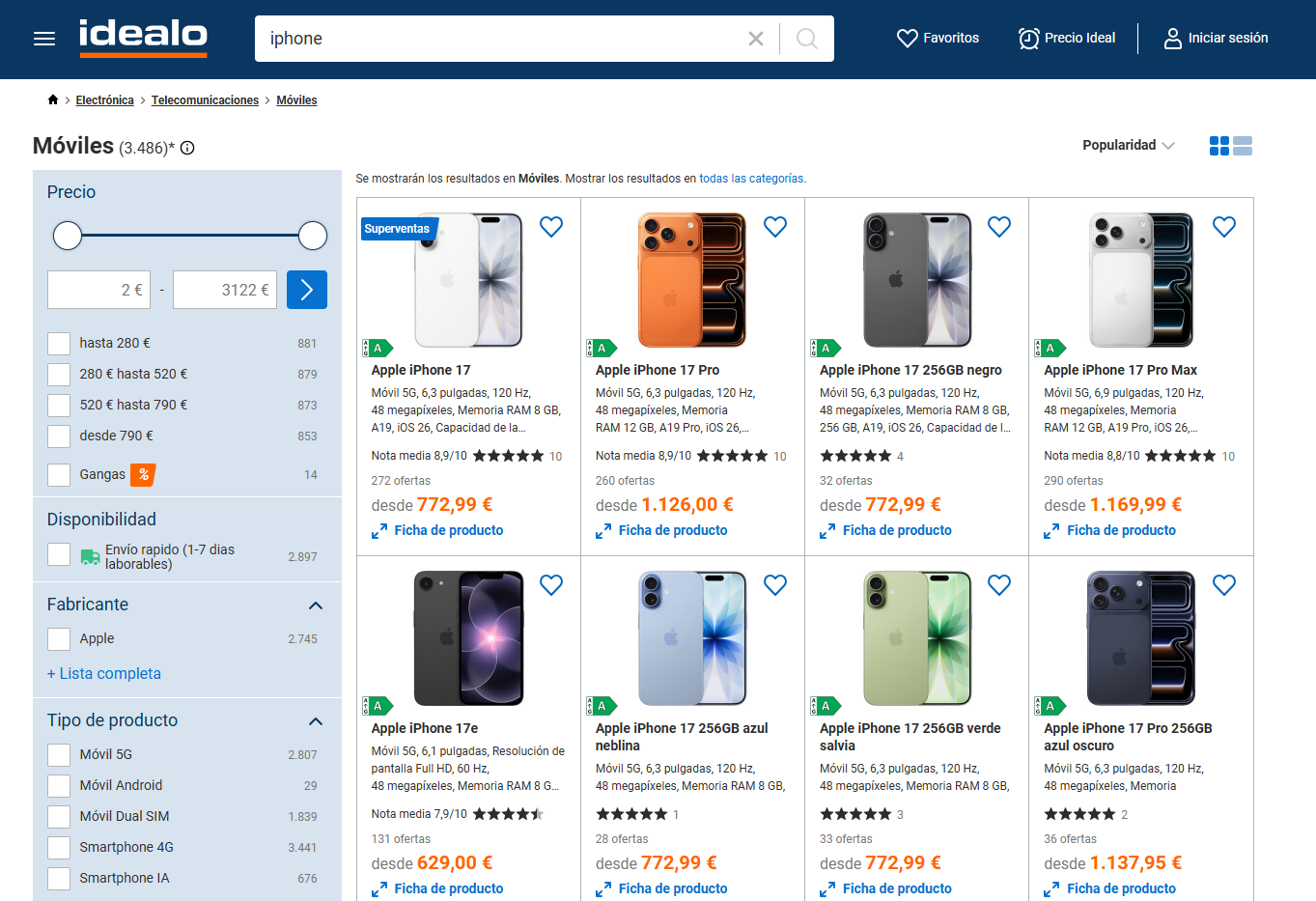Viewport: 1316px width, 901px height.
Task: Switch to grid view layout icon
Action: [x=1219, y=146]
